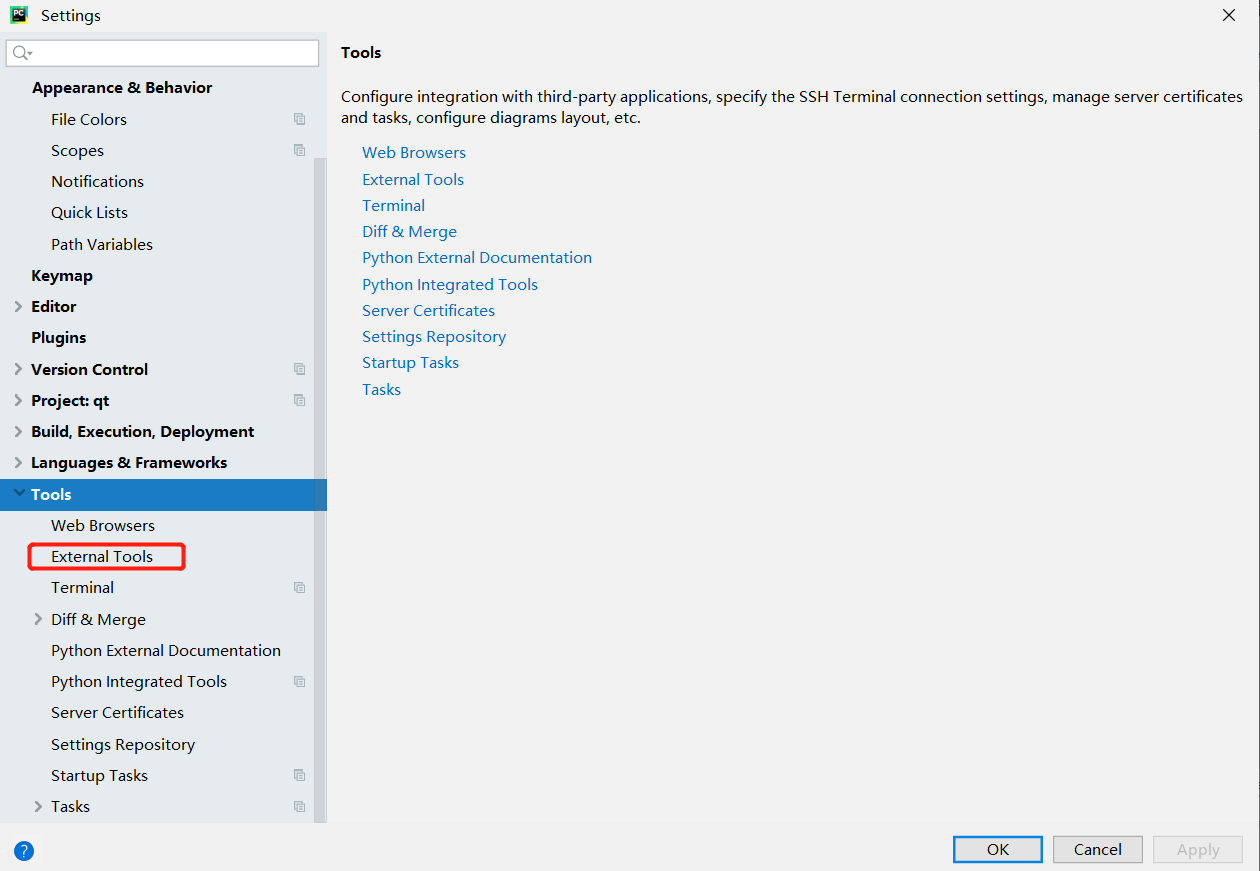Open the Settings Repository link
Image resolution: width=1260 pixels, height=871 pixels.
click(434, 337)
